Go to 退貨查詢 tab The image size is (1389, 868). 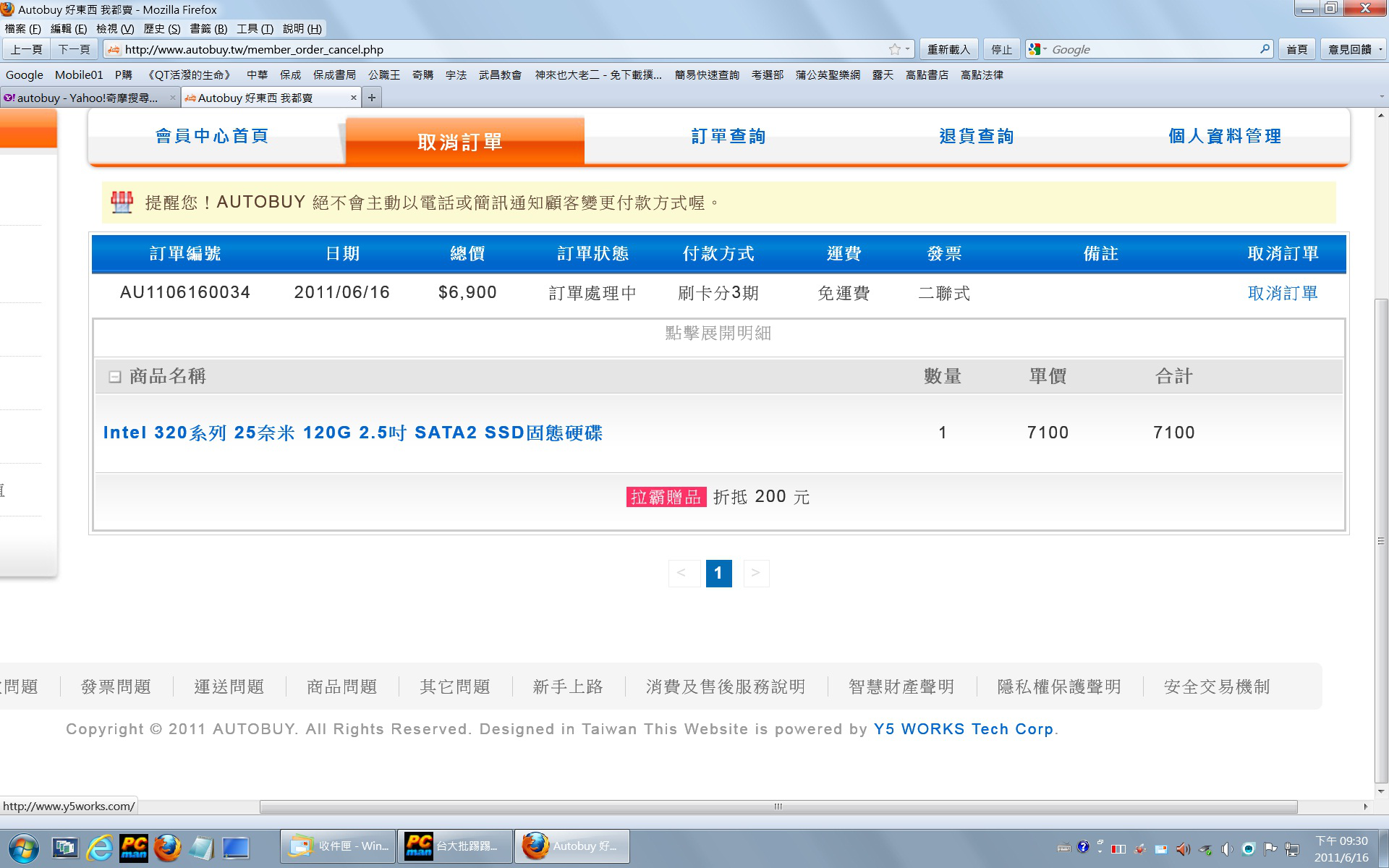[977, 136]
